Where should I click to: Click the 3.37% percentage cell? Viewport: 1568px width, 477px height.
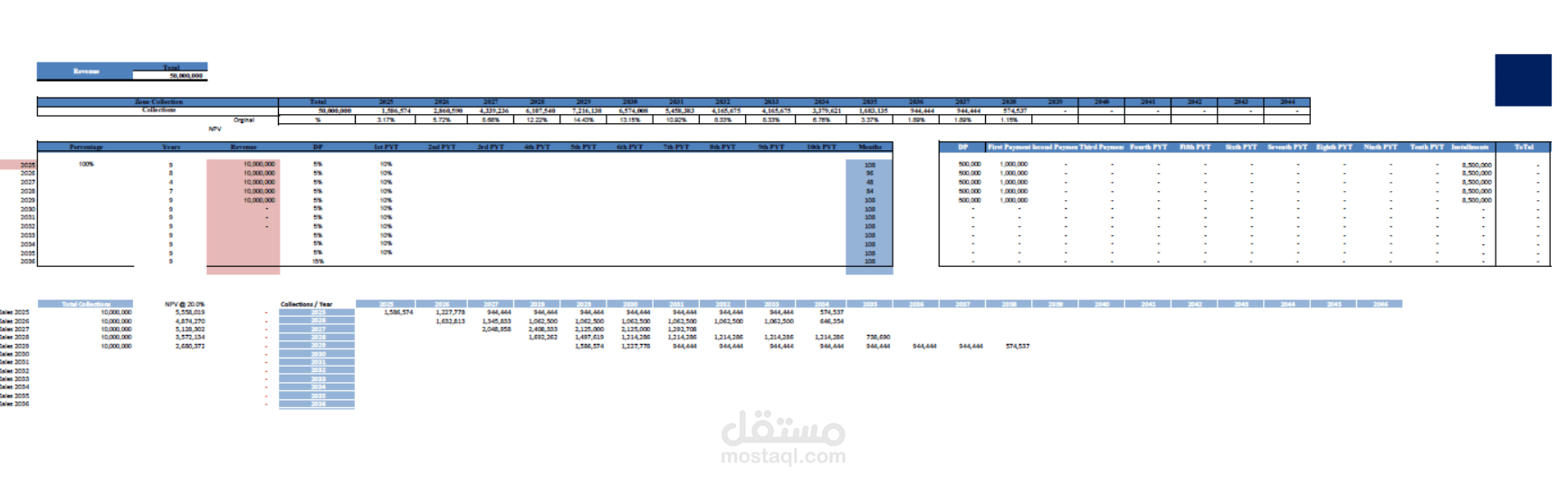pyautogui.click(x=869, y=119)
